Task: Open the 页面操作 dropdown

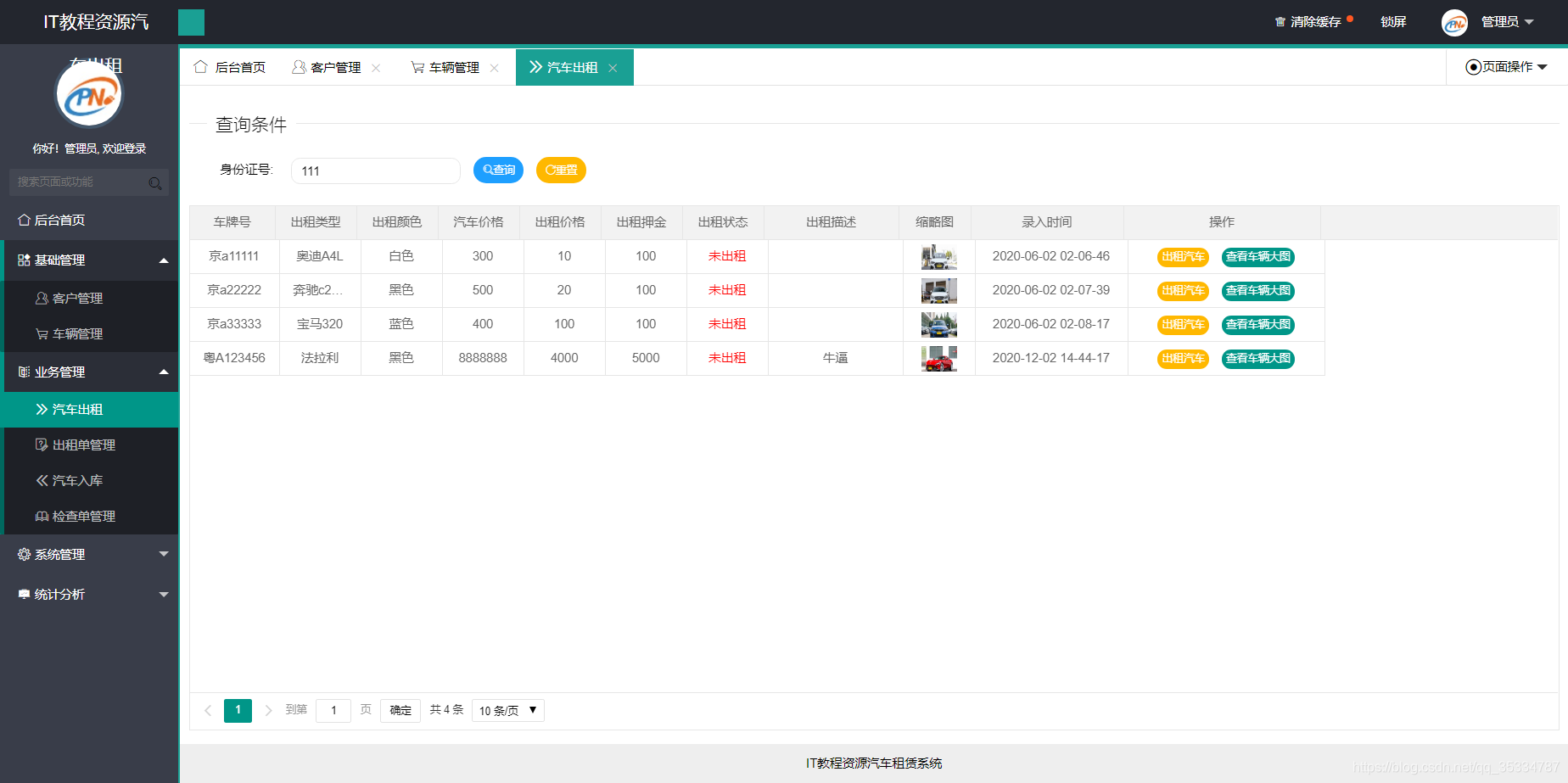Action: pyautogui.click(x=1506, y=67)
